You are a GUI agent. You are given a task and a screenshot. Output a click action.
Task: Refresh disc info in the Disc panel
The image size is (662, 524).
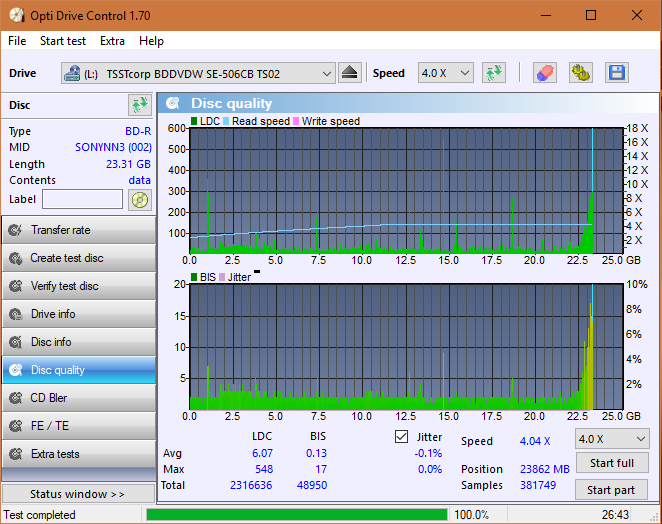click(140, 105)
